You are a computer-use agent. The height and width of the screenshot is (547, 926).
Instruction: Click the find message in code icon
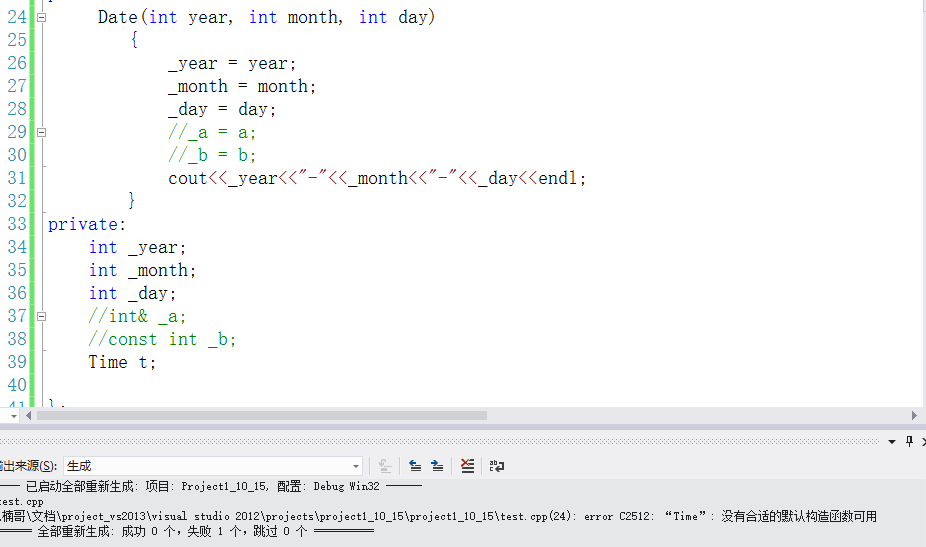pos(385,466)
